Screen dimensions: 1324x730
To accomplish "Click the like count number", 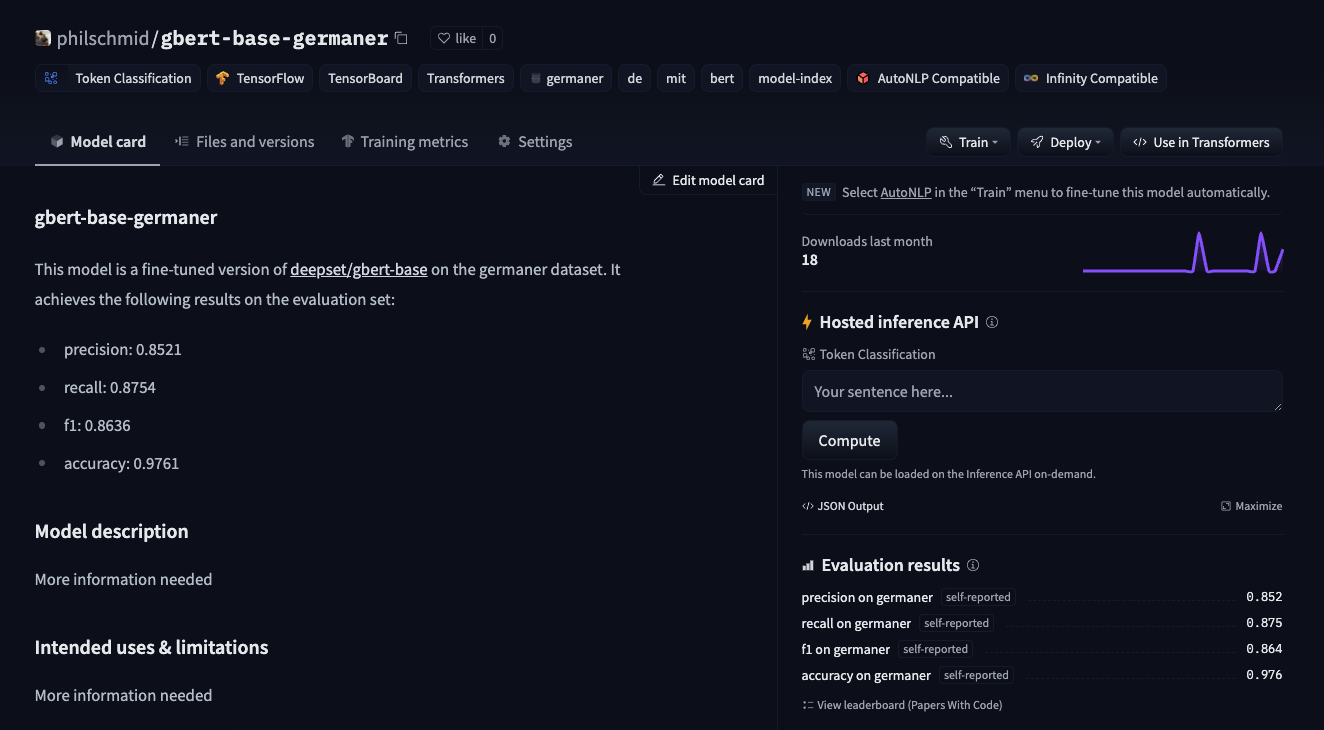I will (x=492, y=38).
